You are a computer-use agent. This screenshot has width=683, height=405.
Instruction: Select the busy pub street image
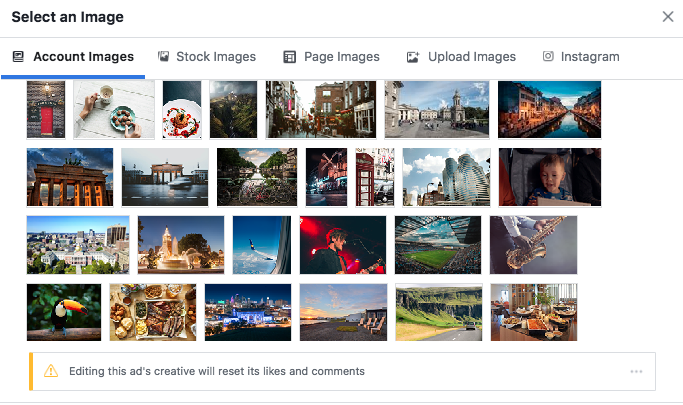[x=321, y=109]
